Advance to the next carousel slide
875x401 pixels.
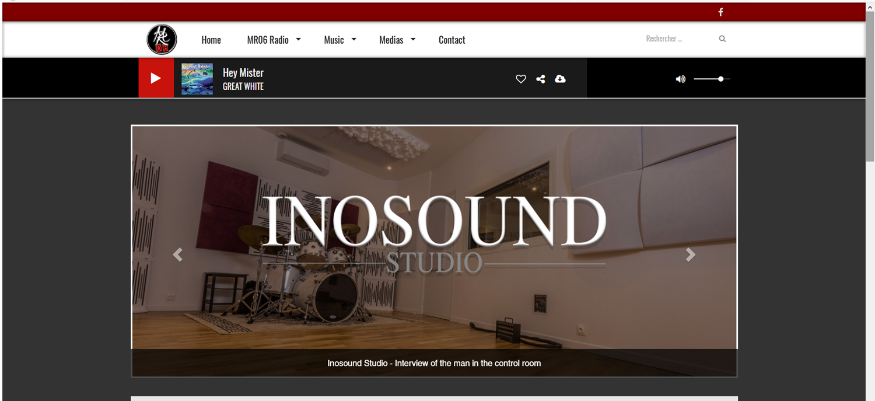pyautogui.click(x=690, y=255)
